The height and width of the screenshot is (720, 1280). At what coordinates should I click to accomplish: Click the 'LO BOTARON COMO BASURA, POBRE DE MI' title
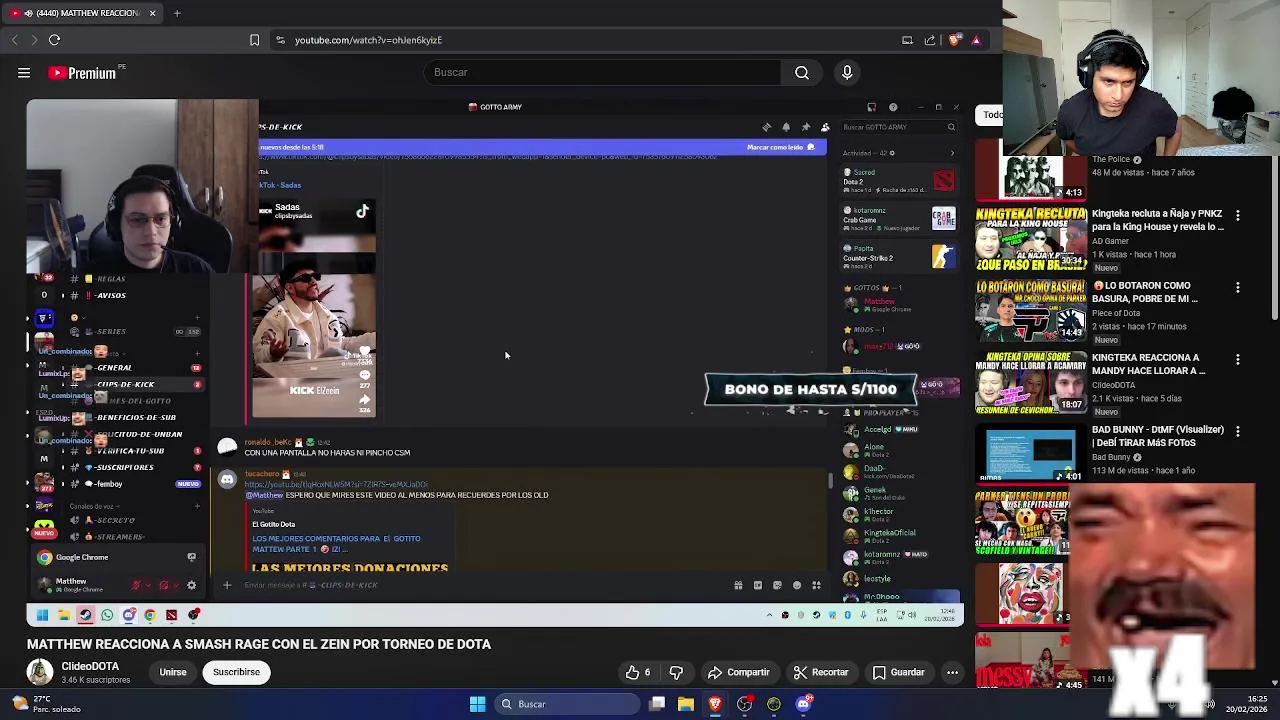coord(1144,292)
